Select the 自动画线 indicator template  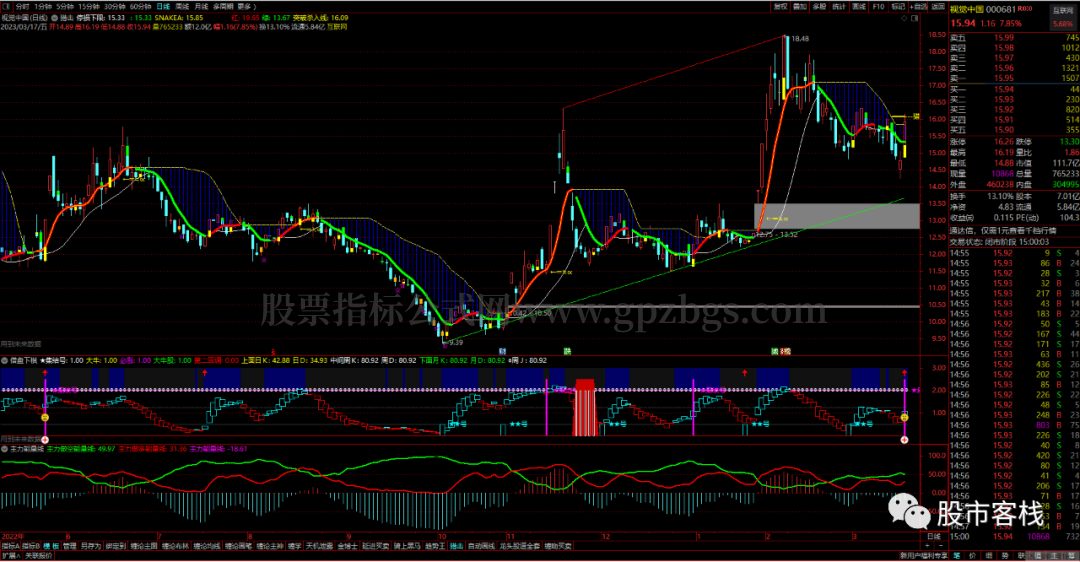481,546
